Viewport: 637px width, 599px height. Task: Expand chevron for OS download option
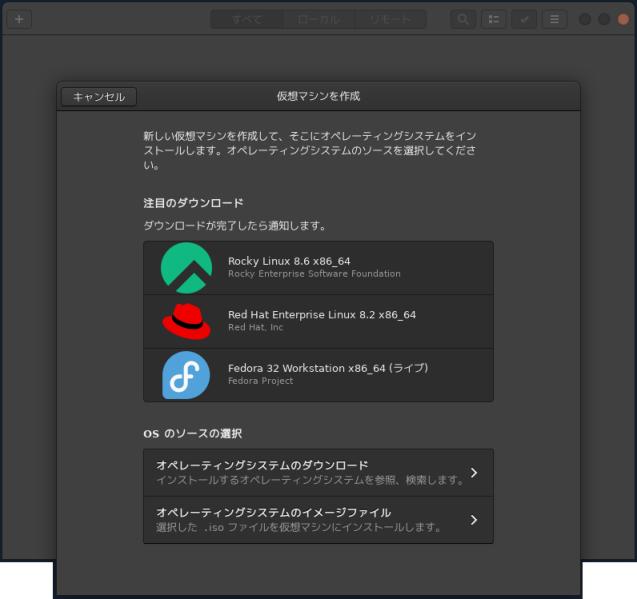click(474, 473)
